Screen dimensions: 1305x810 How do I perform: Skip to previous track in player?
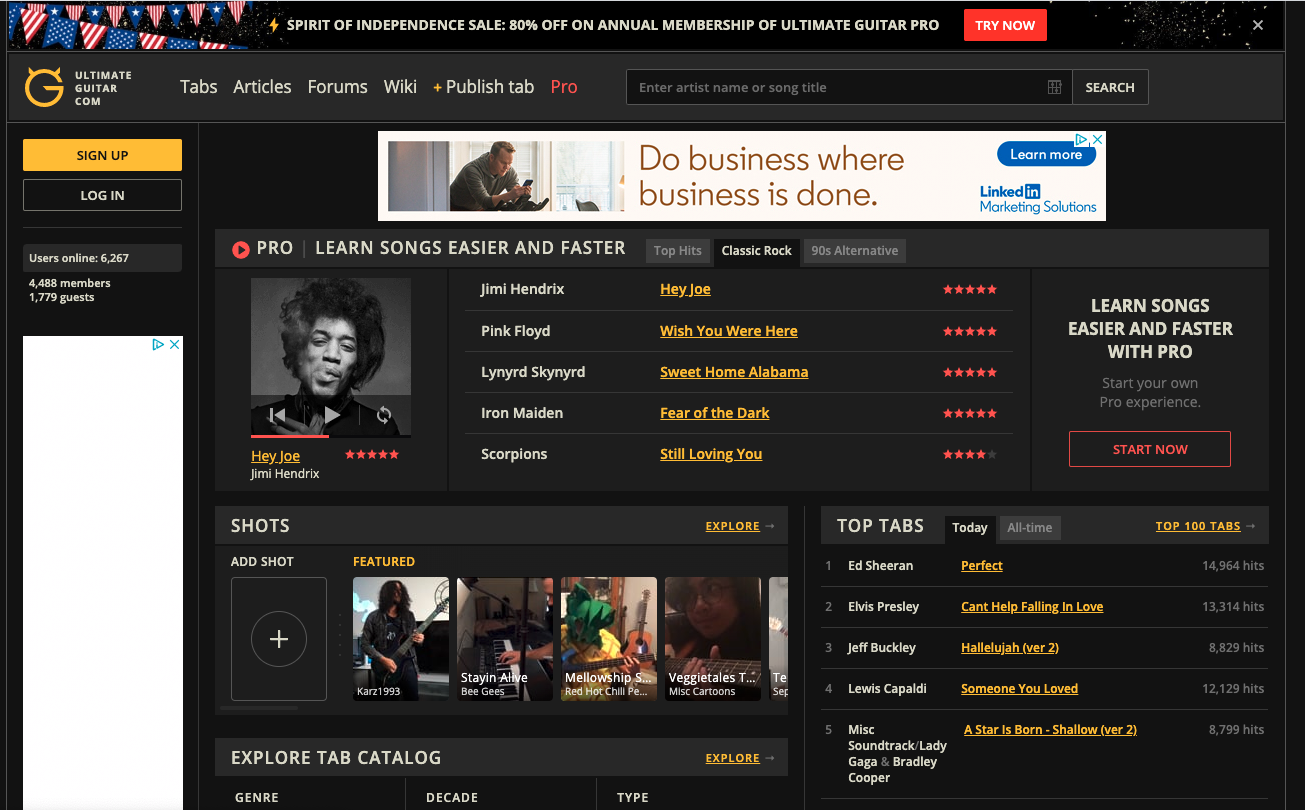pos(278,415)
